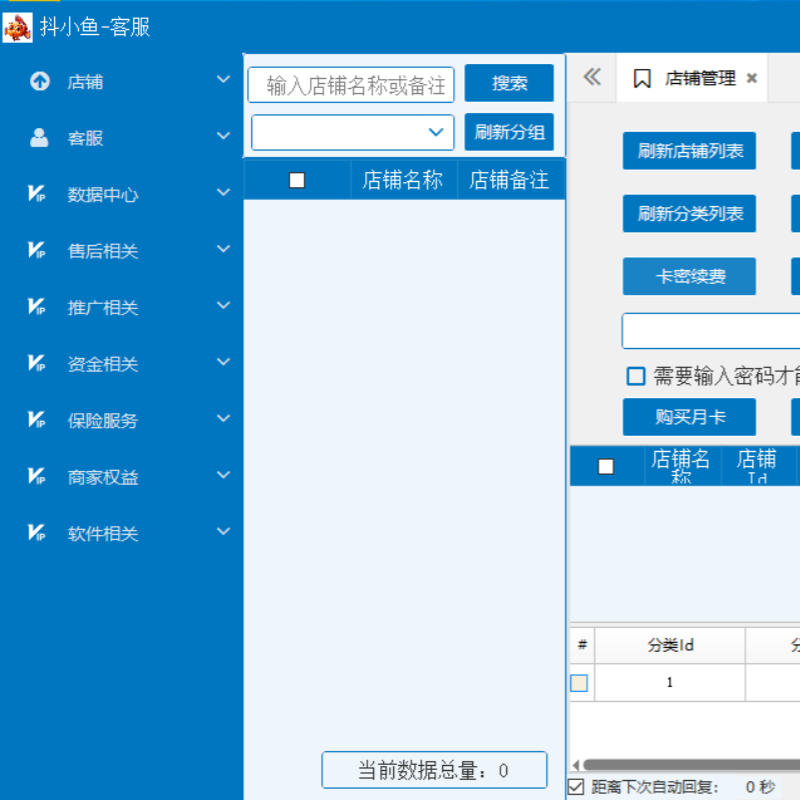Click the 店铺Id column header
The height and width of the screenshot is (800, 800).
757,466
